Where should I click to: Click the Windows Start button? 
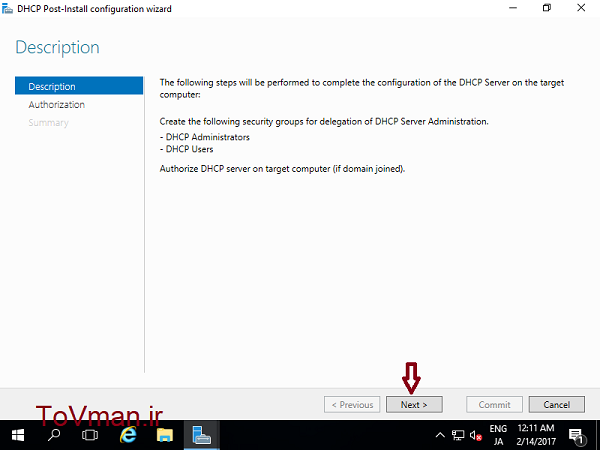(x=17, y=436)
